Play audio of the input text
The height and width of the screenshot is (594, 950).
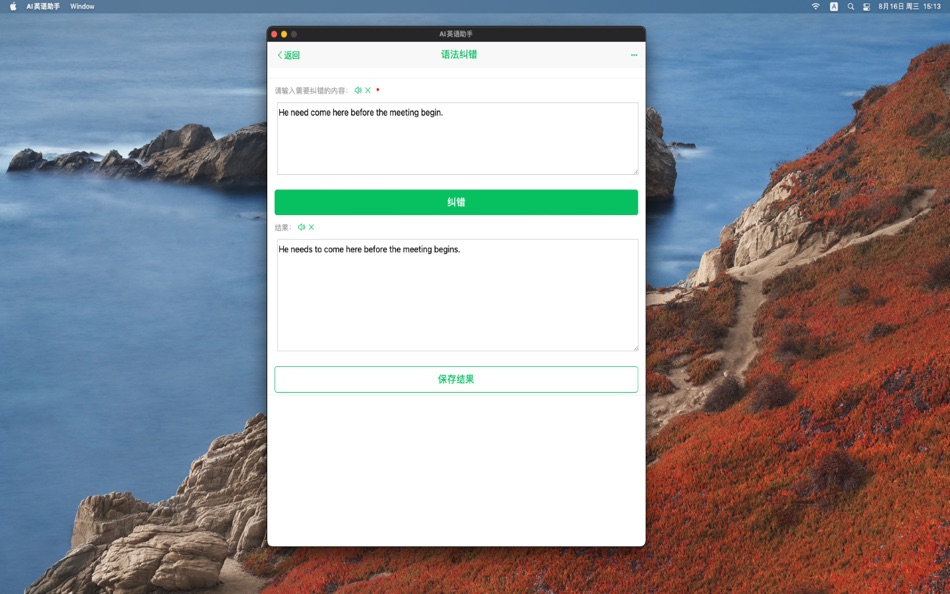(358, 90)
